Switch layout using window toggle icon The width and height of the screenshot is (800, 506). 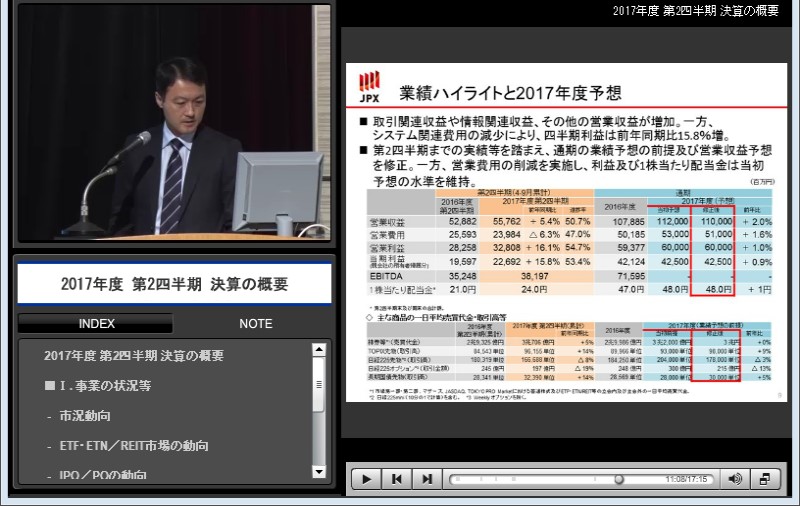(764, 479)
